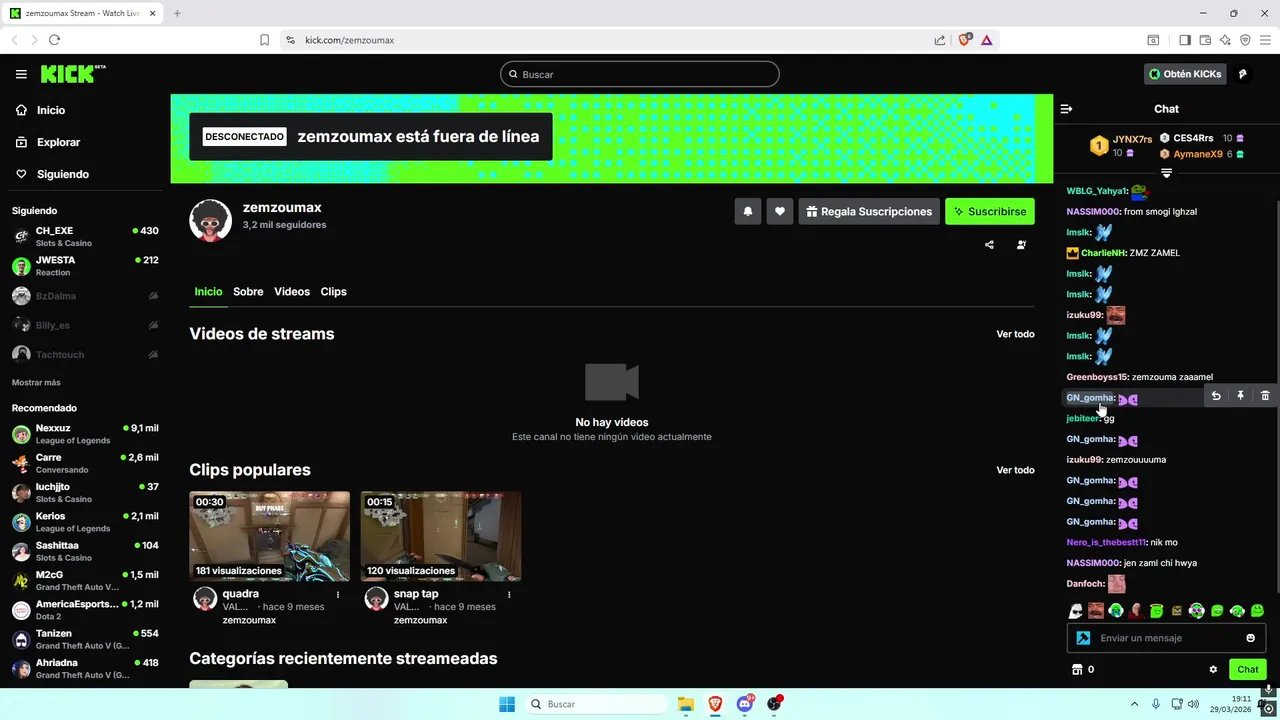
Task: Pin GN_gomha's chat message
Action: [x=1240, y=396]
